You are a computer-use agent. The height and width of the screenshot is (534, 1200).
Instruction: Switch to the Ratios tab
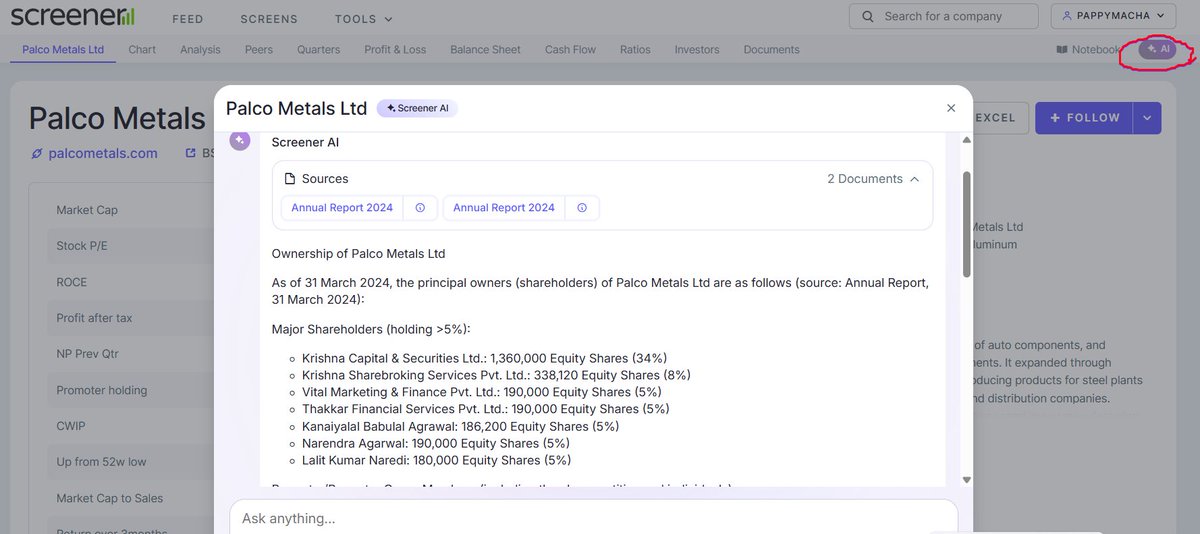tap(635, 49)
